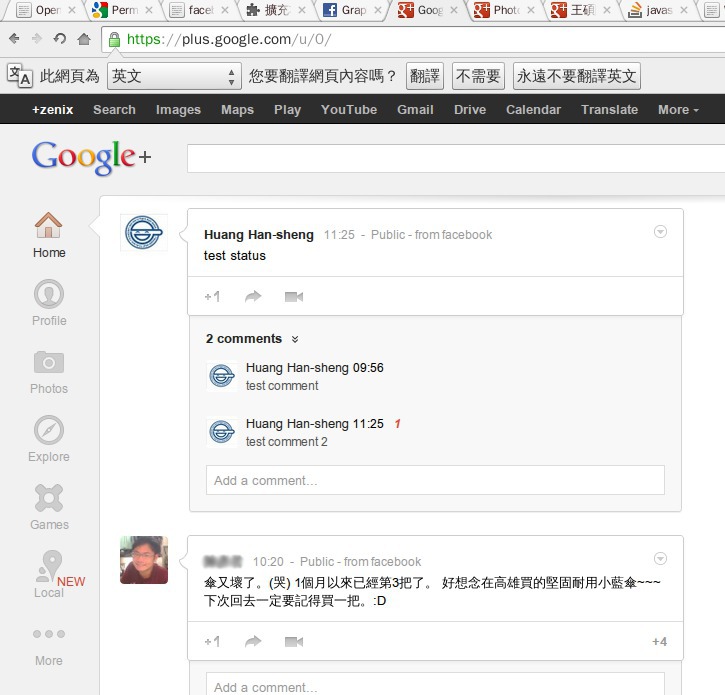Switch to the Perm browser tab
Viewport: 725px width, 695px height.
coord(123,10)
